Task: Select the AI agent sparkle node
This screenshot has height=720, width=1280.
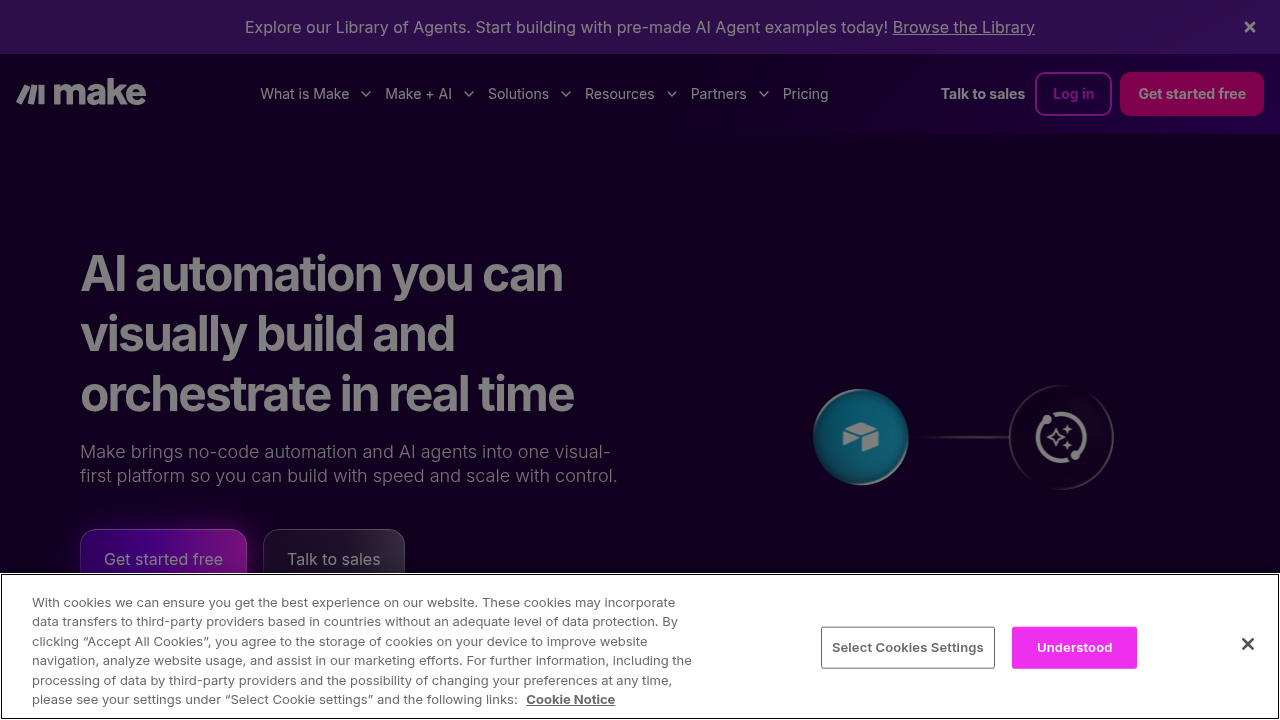Action: tap(1062, 437)
